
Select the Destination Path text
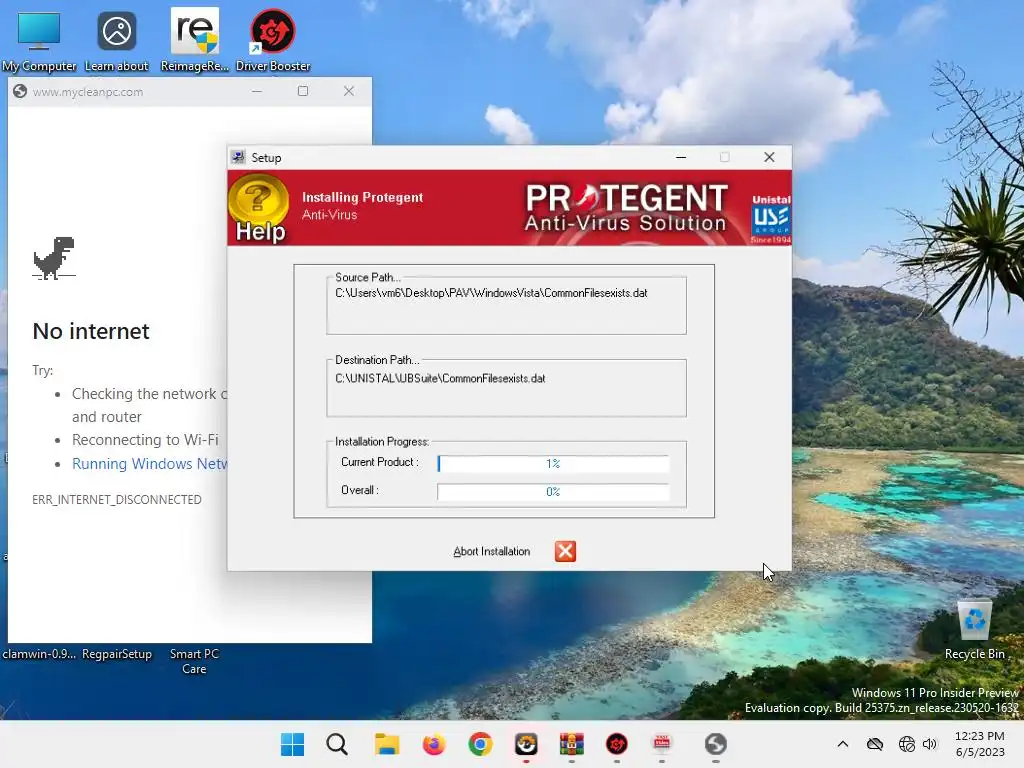(x=440, y=378)
